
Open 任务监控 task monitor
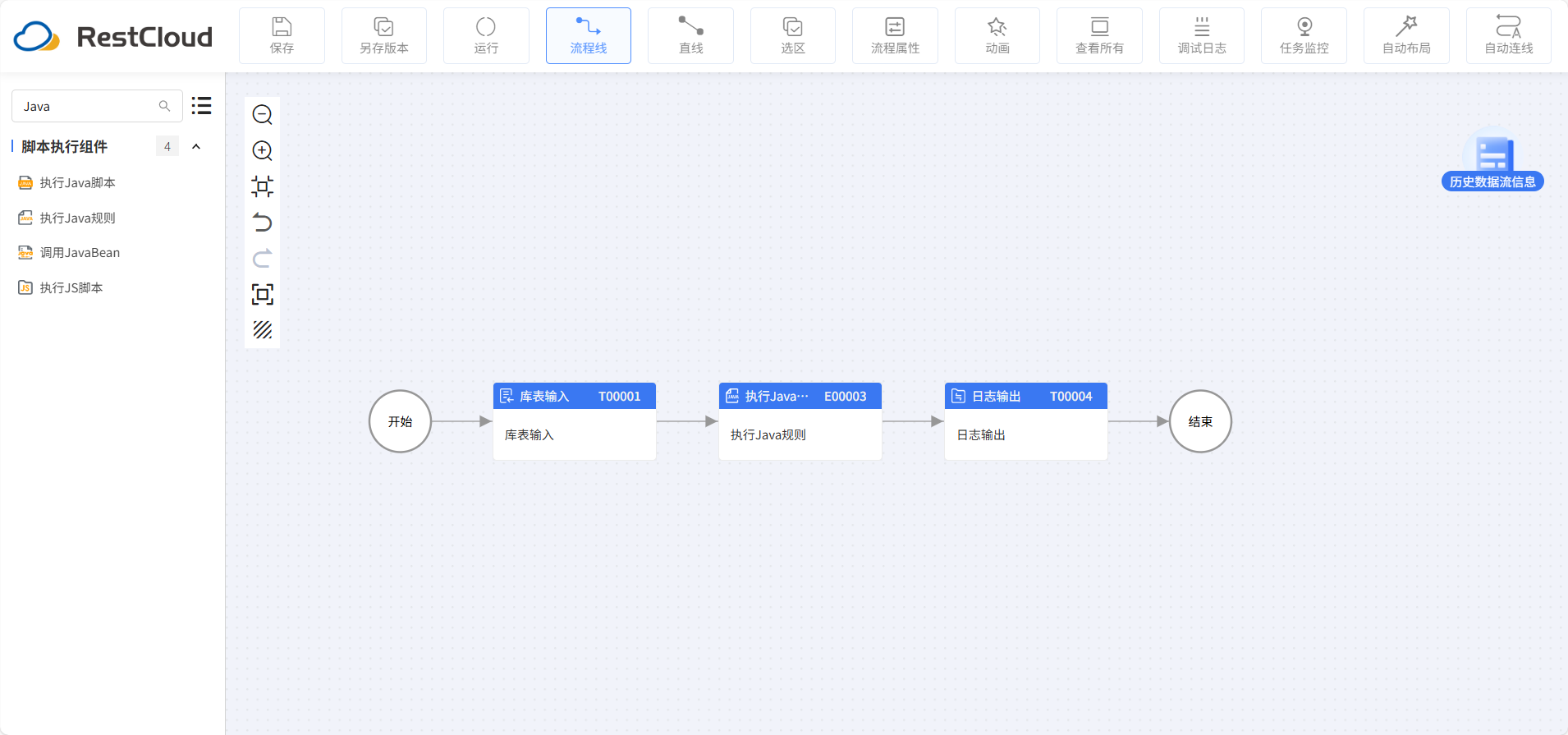click(x=1304, y=36)
